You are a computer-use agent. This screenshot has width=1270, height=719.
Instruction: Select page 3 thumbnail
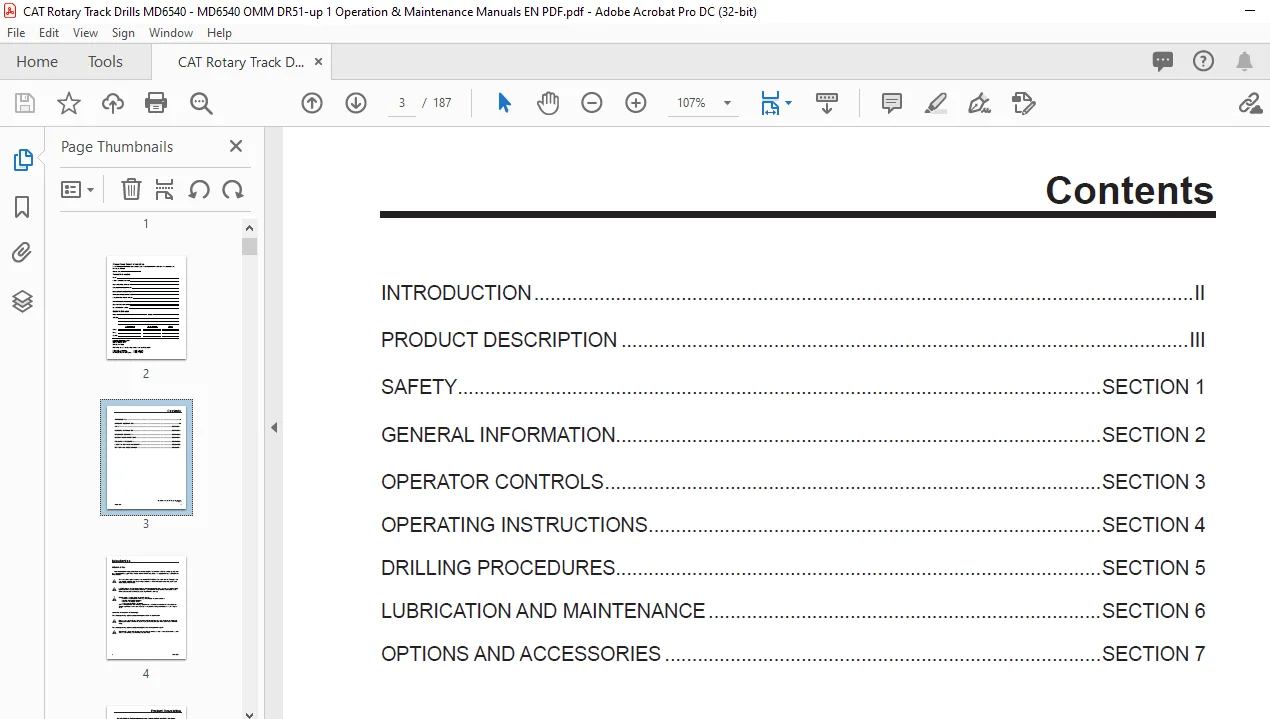146,457
